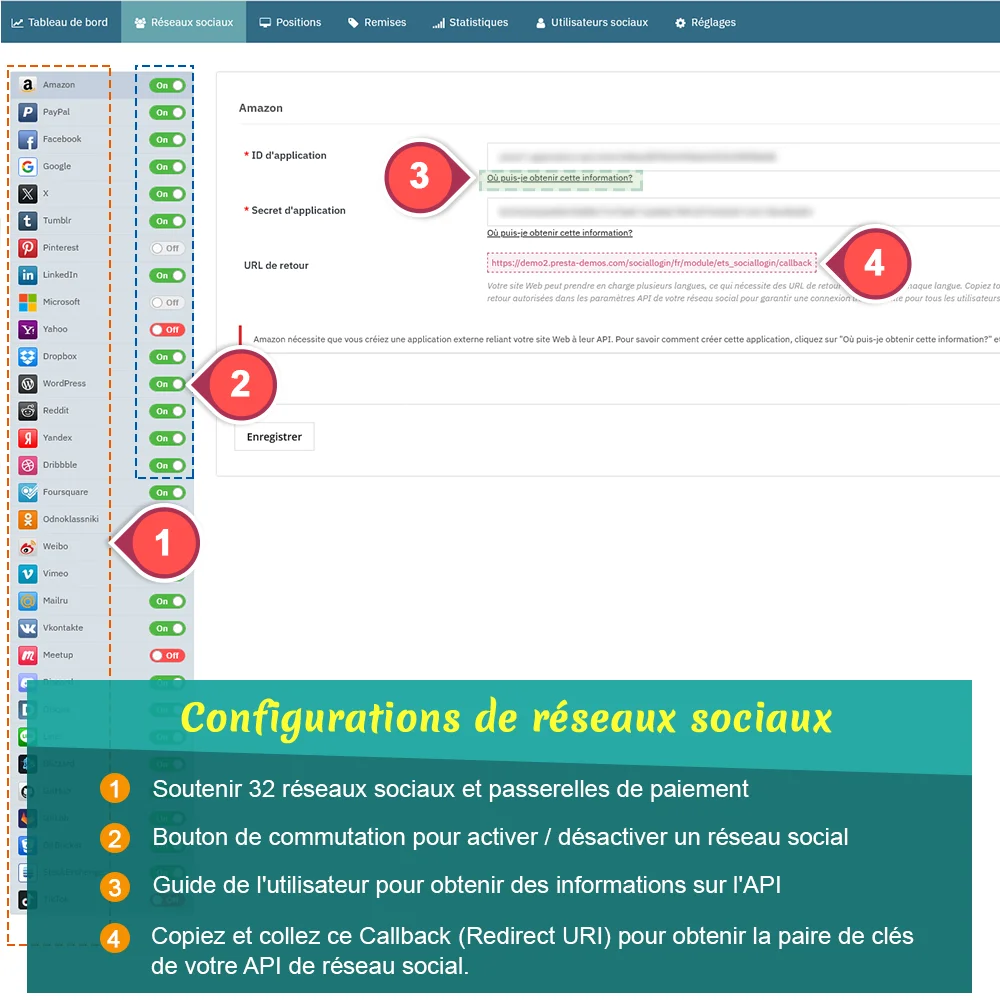This screenshot has width=1000, height=1000.
Task: Select the Reddit icon
Action: coord(27,411)
